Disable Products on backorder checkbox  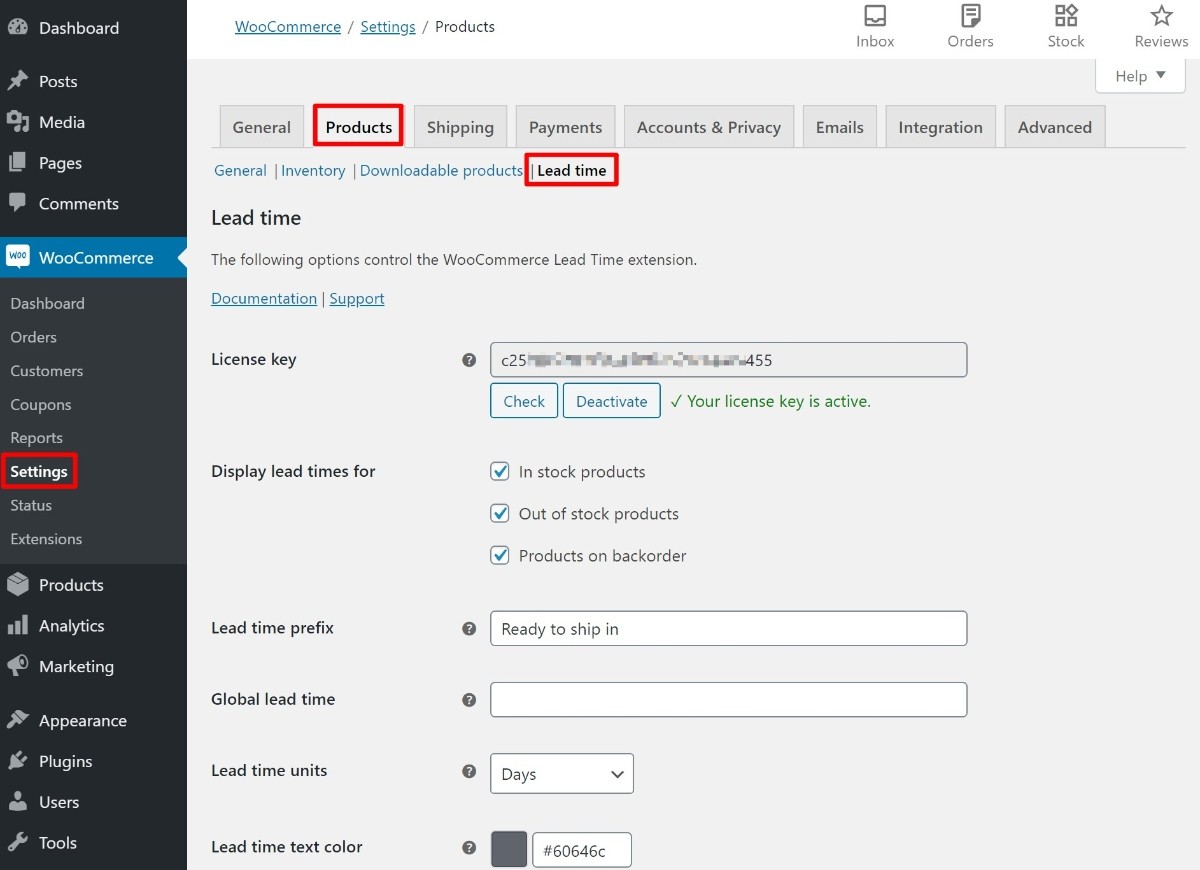[500, 555]
